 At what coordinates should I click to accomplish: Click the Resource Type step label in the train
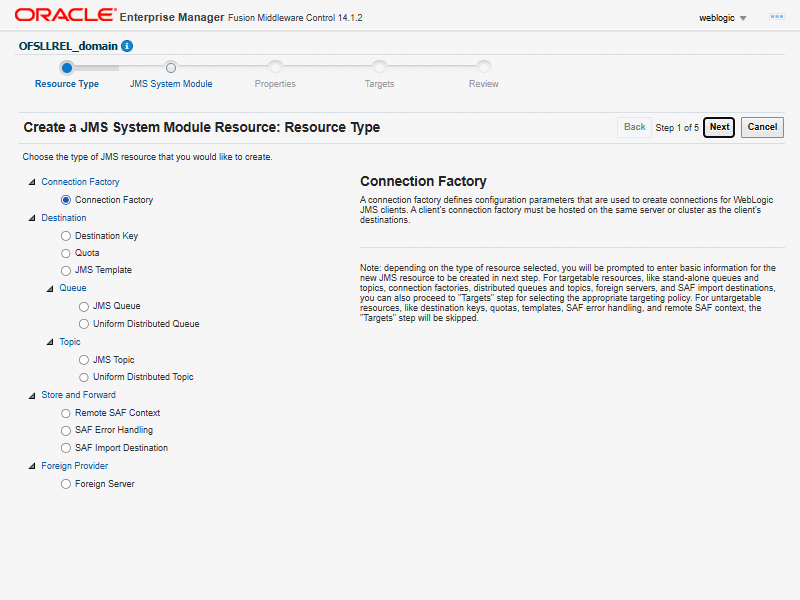pyautogui.click(x=67, y=84)
